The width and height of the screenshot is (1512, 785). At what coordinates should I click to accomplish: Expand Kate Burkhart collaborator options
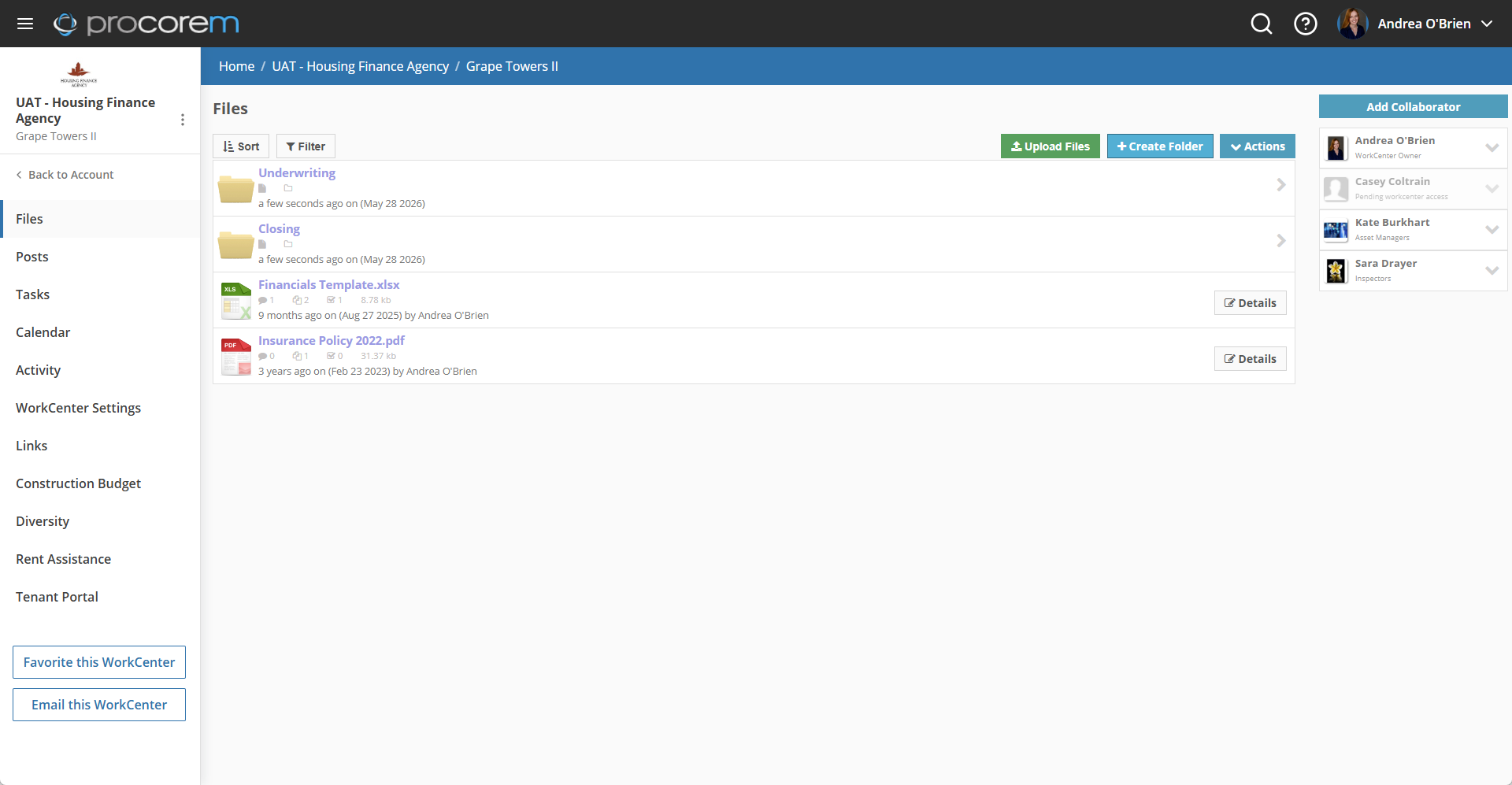point(1492,229)
